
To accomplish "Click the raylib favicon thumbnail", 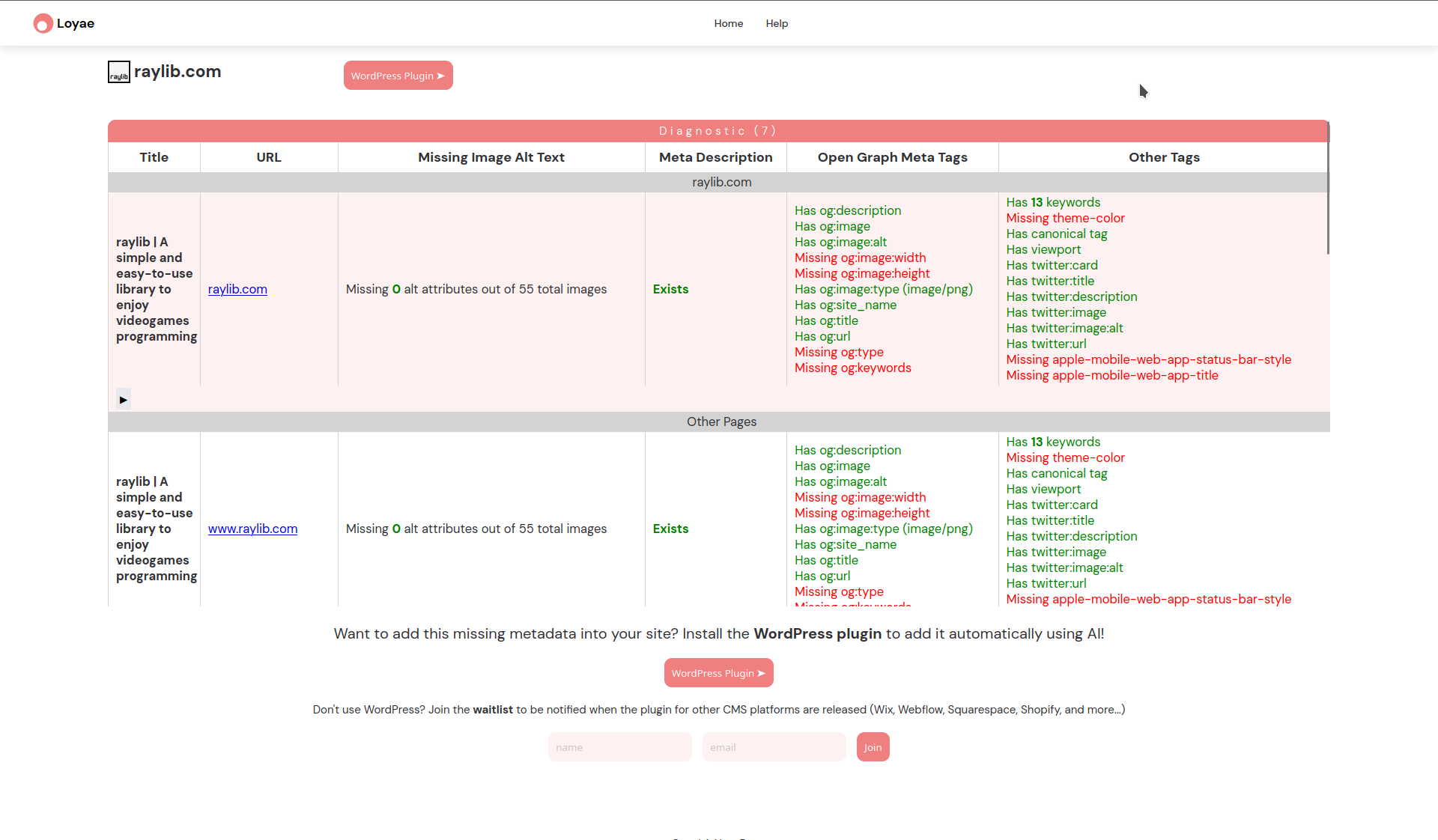I will (x=119, y=72).
